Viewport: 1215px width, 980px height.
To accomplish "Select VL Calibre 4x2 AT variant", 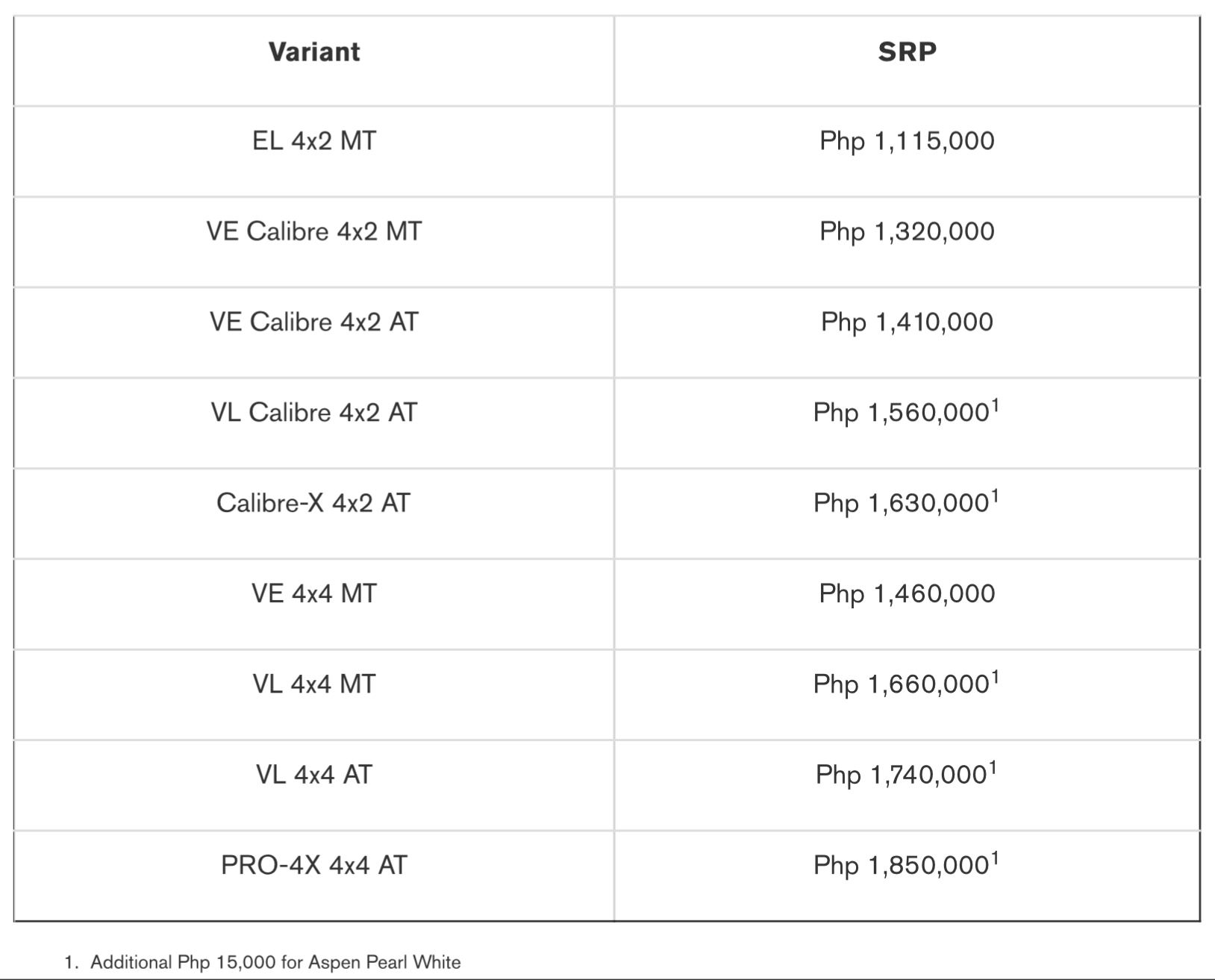I will 314,412.
